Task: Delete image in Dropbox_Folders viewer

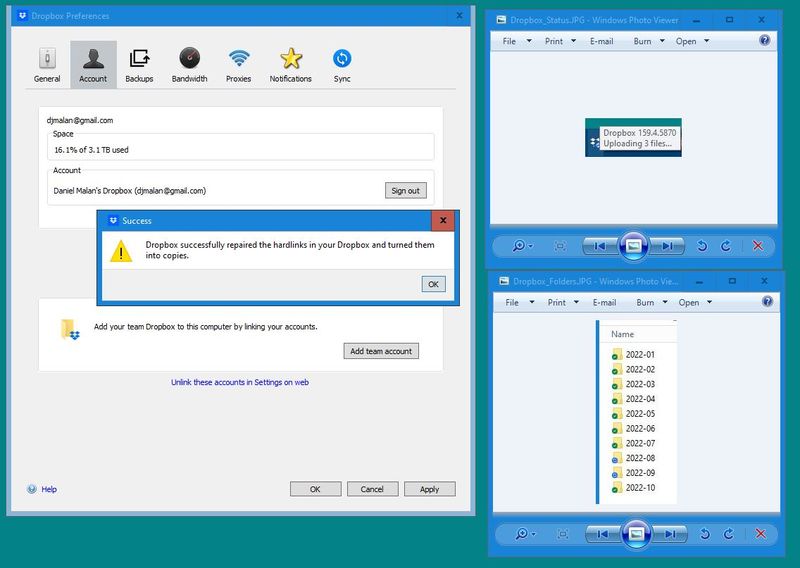Action: tap(761, 534)
